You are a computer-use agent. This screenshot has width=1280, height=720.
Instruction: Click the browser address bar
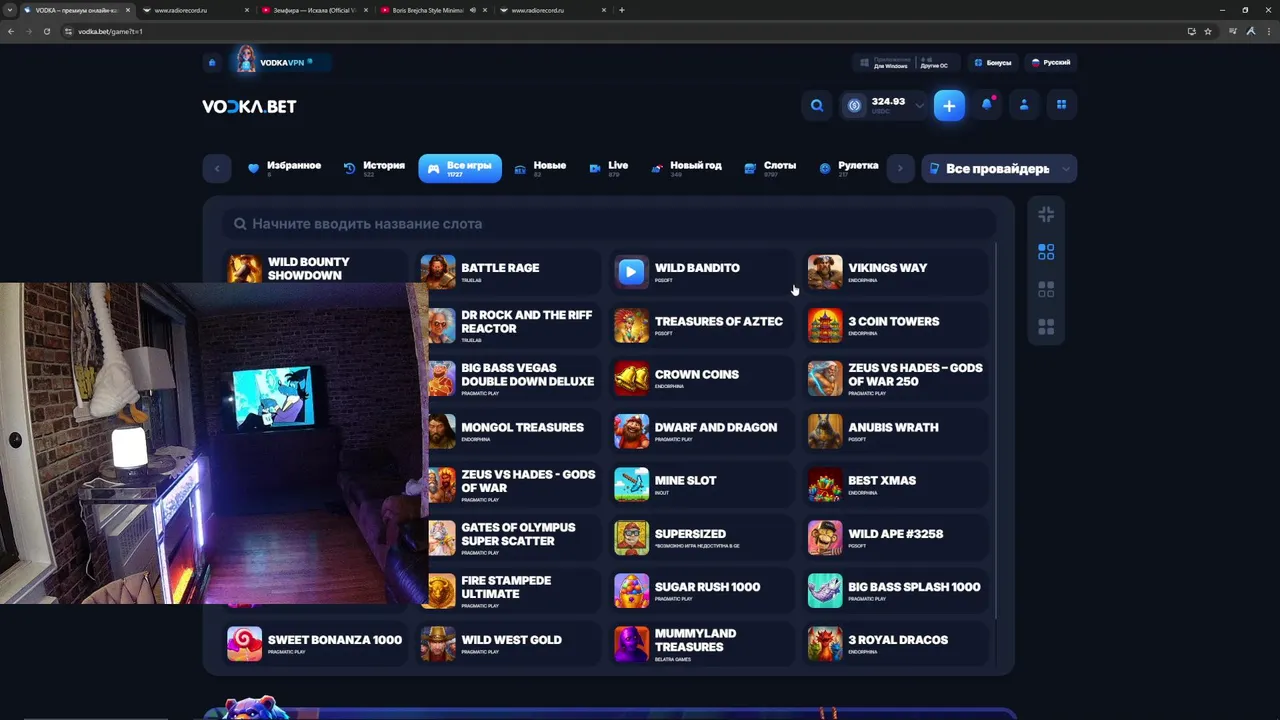[620, 31]
